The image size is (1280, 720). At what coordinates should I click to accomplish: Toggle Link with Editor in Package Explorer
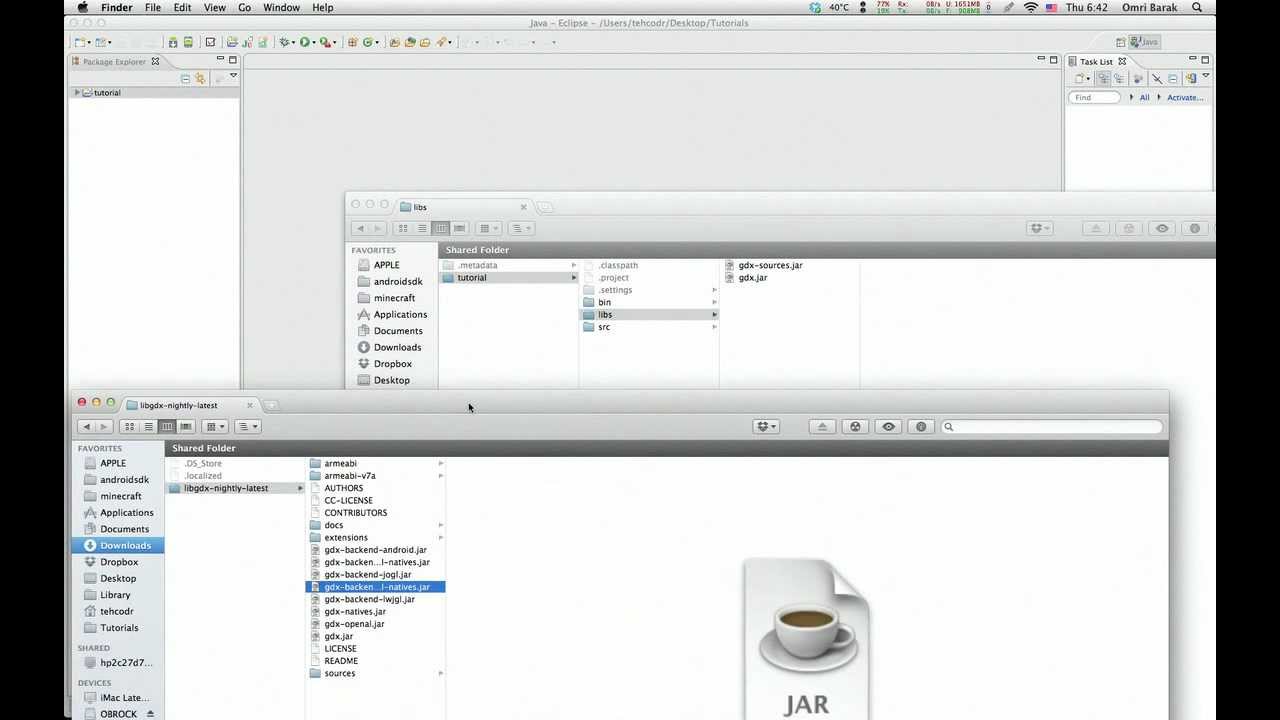point(200,78)
